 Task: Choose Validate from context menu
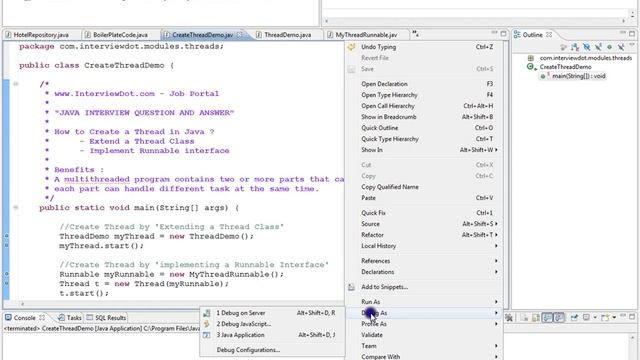(x=424, y=335)
